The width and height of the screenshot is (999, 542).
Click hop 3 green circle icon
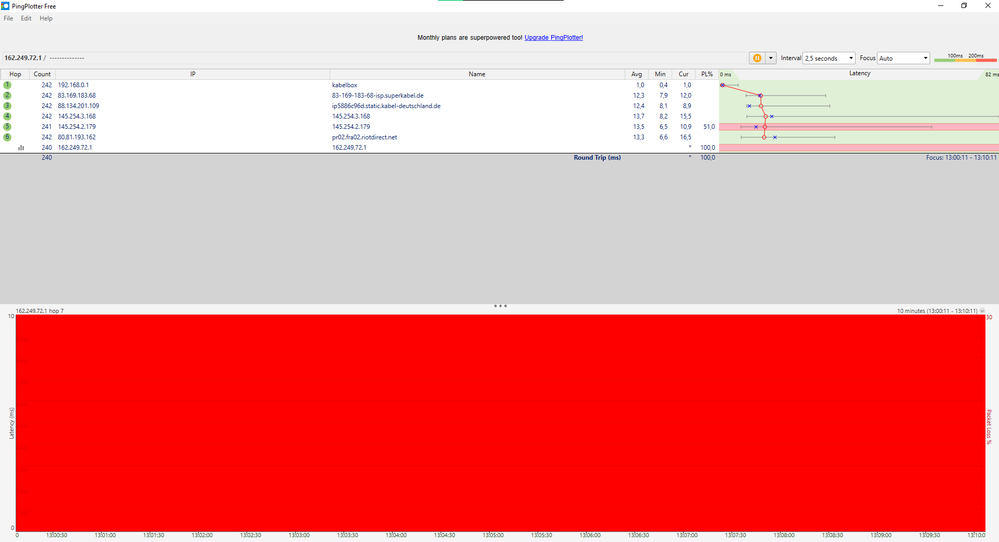tap(7, 106)
